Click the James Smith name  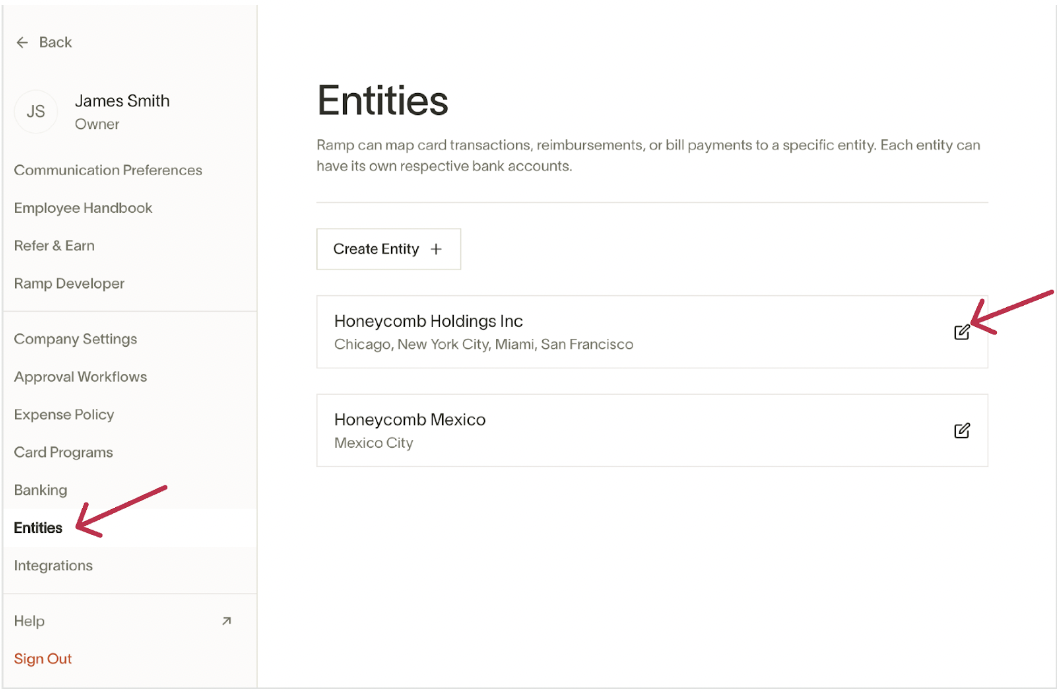[122, 100]
